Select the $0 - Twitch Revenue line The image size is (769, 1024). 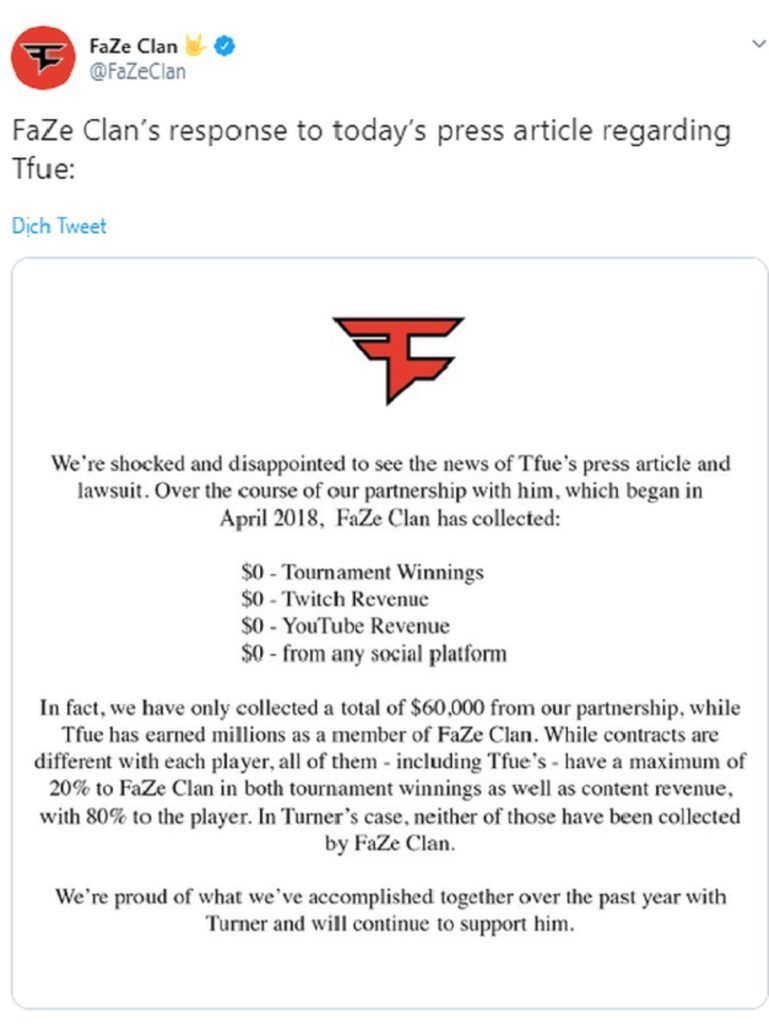[x=335, y=599]
